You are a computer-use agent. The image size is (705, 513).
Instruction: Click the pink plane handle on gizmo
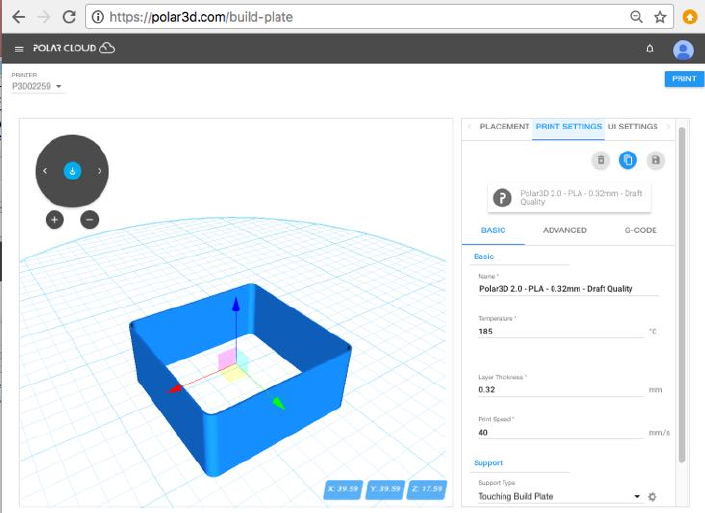[x=226, y=361]
